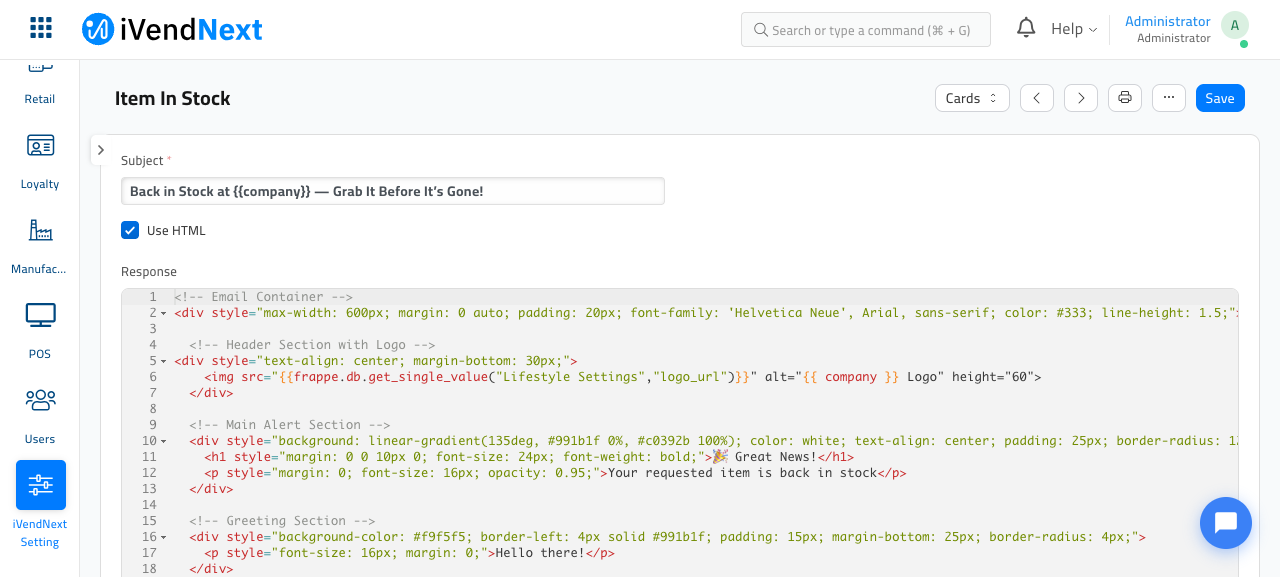Expand the Help menu

tap(1074, 29)
